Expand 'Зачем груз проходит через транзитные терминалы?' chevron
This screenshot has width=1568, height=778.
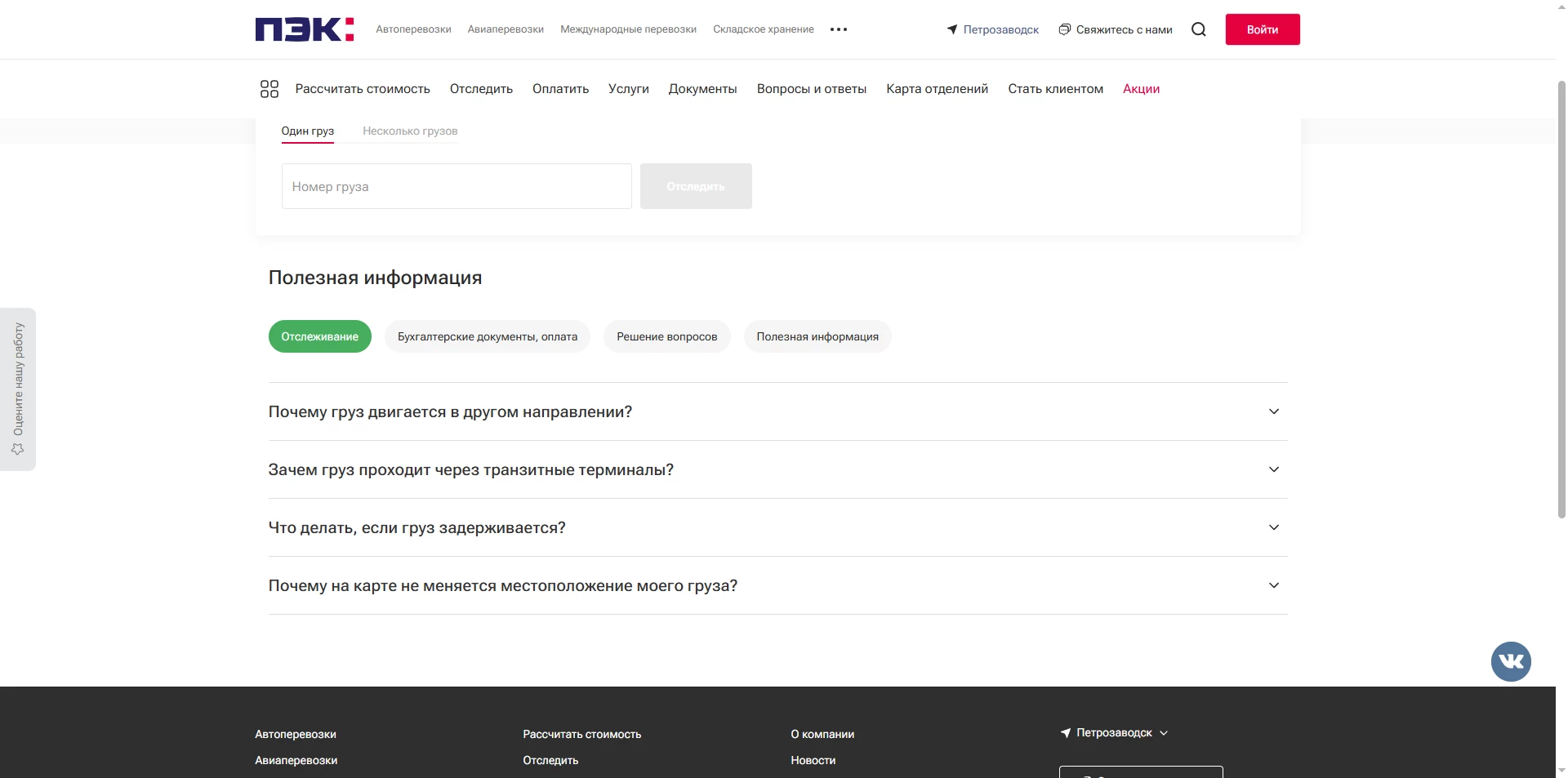click(x=1274, y=469)
